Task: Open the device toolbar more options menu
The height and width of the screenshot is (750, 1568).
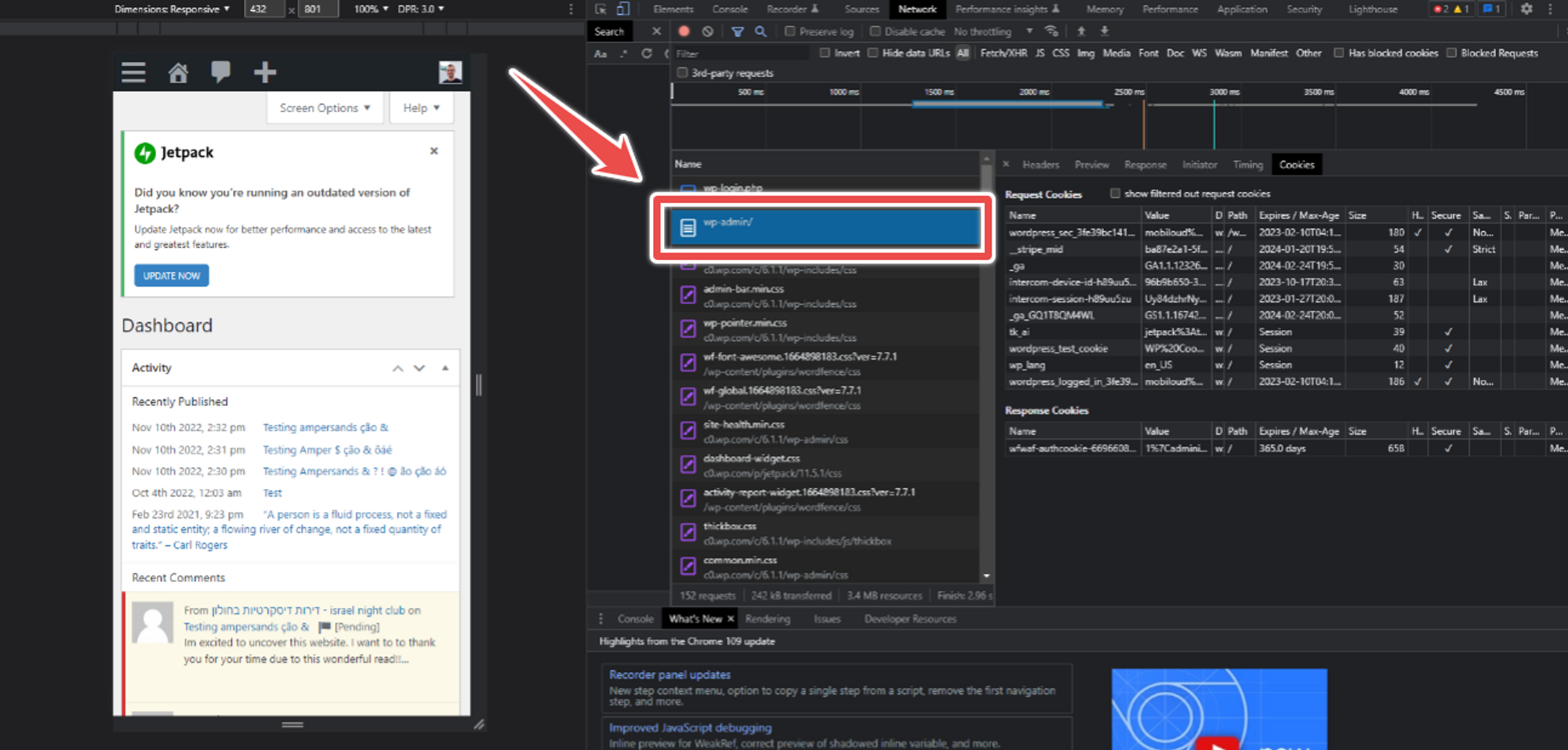Action: [x=571, y=9]
